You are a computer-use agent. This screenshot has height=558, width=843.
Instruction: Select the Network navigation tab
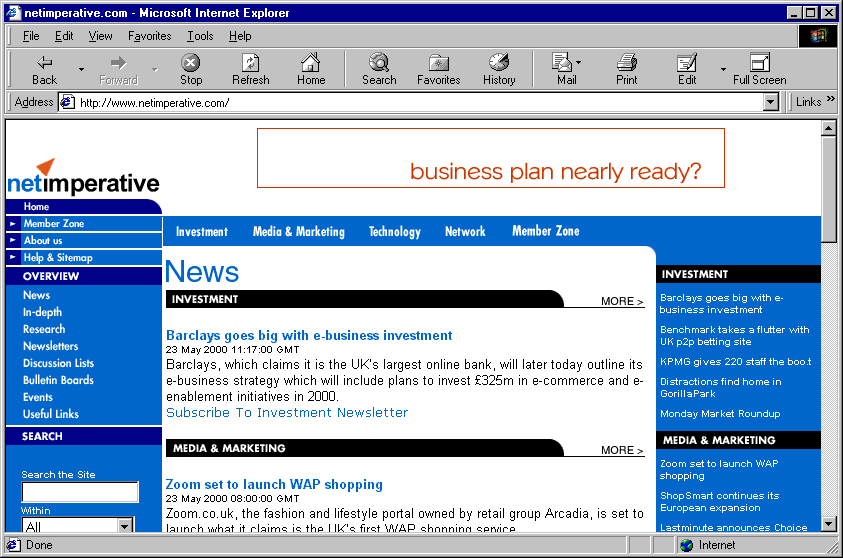pyautogui.click(x=465, y=232)
